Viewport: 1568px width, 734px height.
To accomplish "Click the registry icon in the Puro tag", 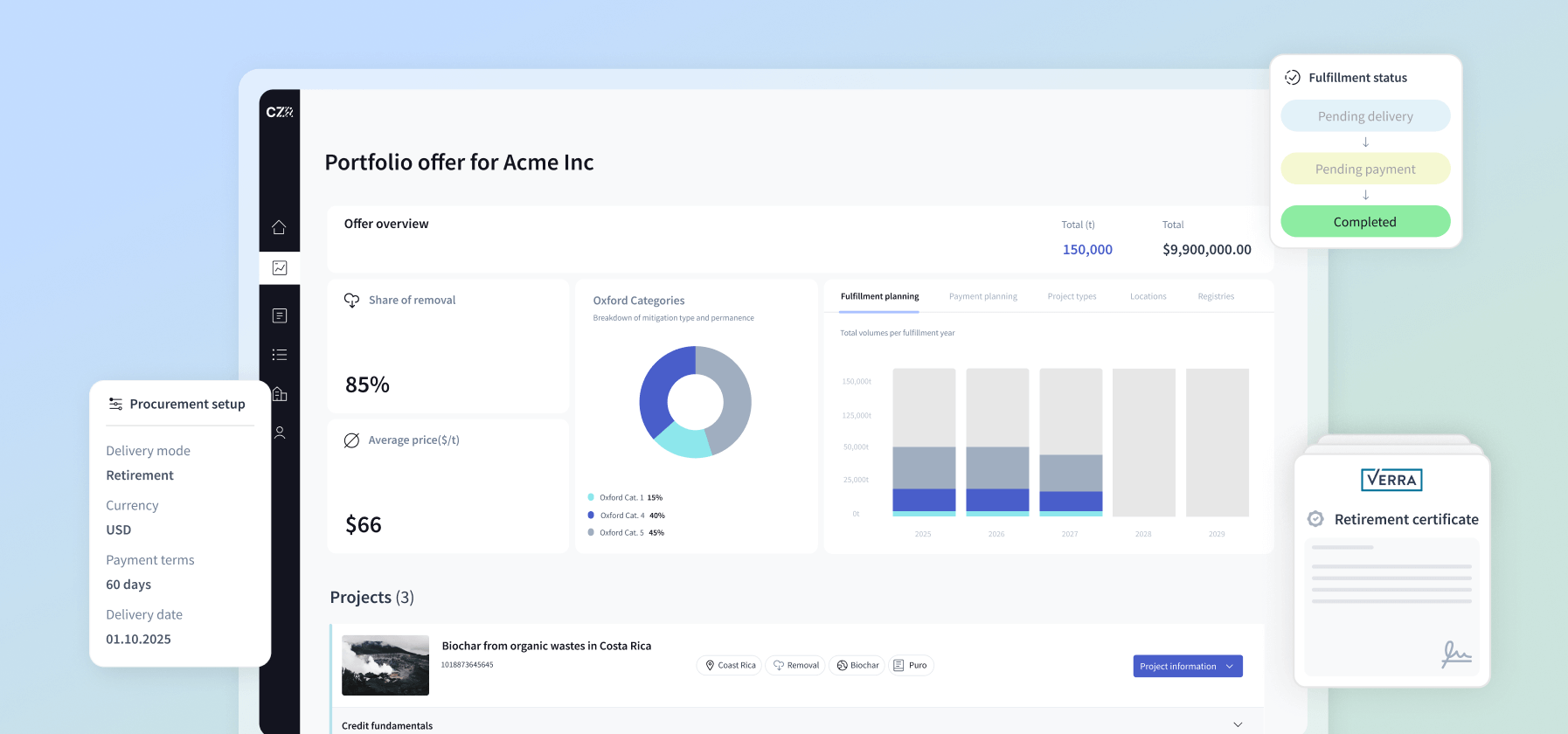I will tap(898, 666).
